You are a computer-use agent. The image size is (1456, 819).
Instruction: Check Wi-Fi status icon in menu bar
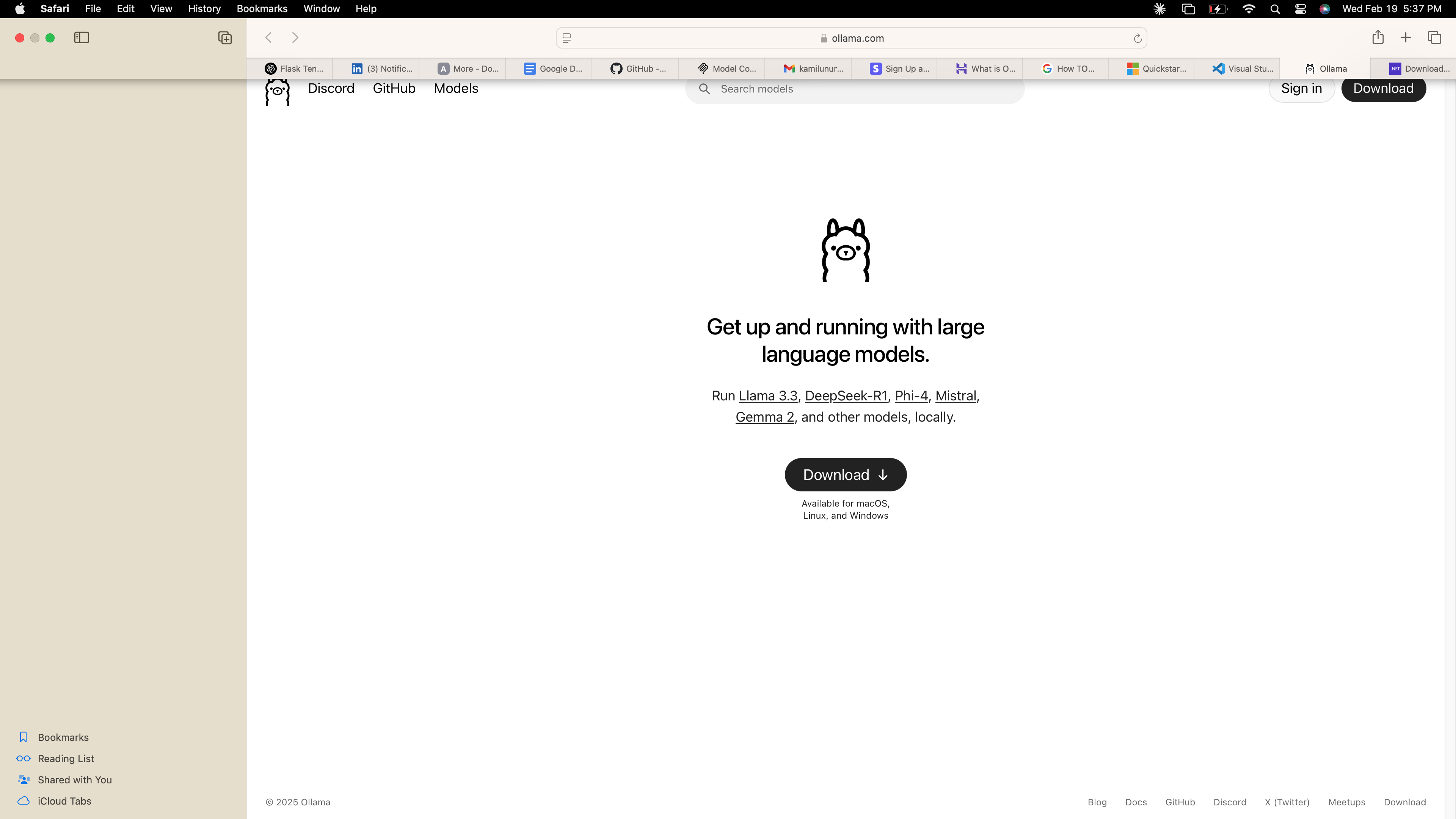point(1249,9)
